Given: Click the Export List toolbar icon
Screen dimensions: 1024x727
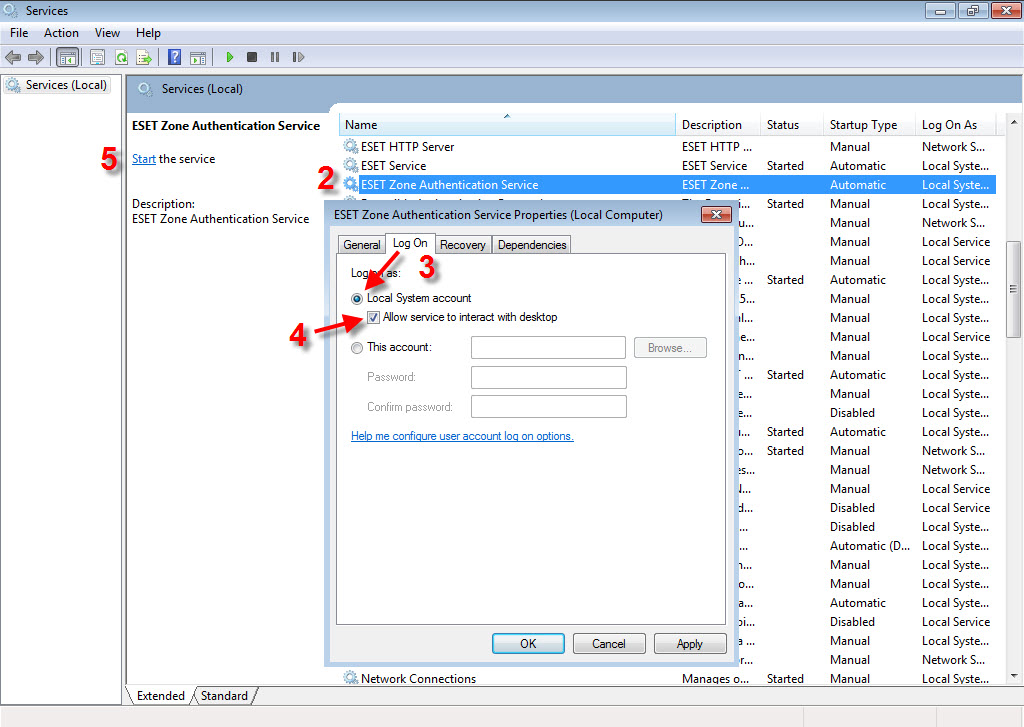Looking at the screenshot, I should point(144,57).
